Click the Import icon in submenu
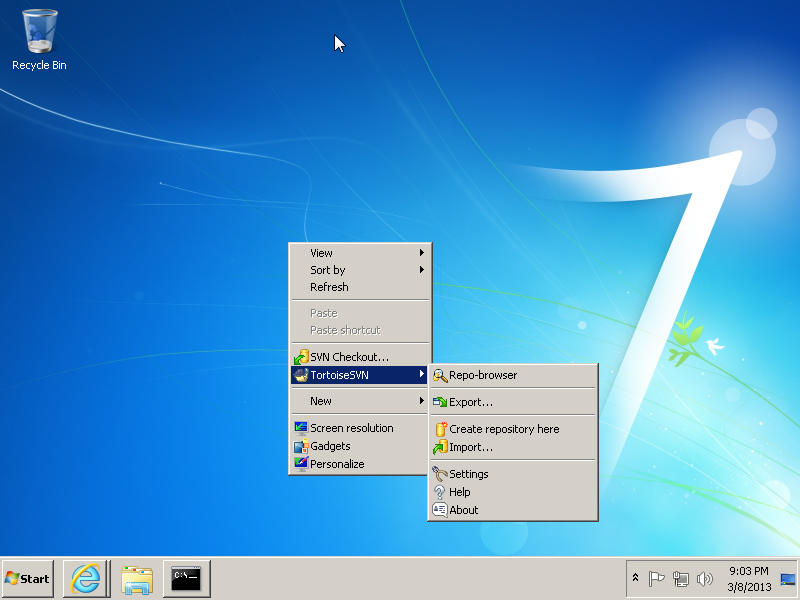Image resolution: width=800 pixels, height=600 pixels. point(440,447)
